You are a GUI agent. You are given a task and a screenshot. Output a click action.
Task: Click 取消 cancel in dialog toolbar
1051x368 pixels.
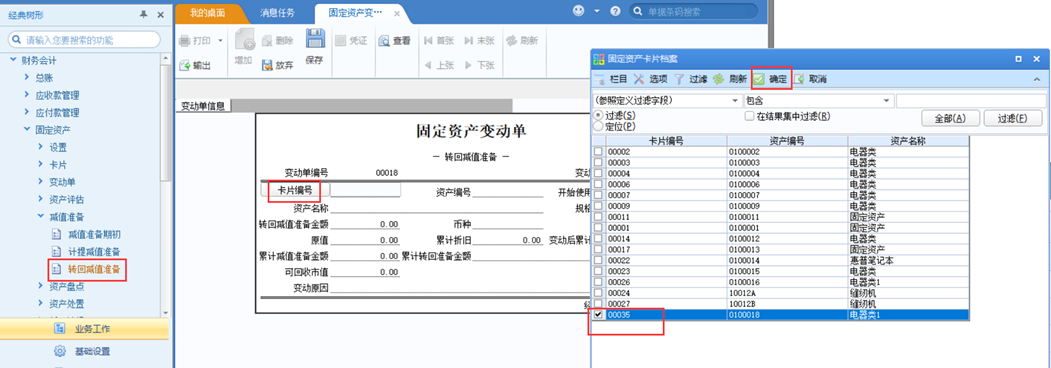(x=810, y=79)
